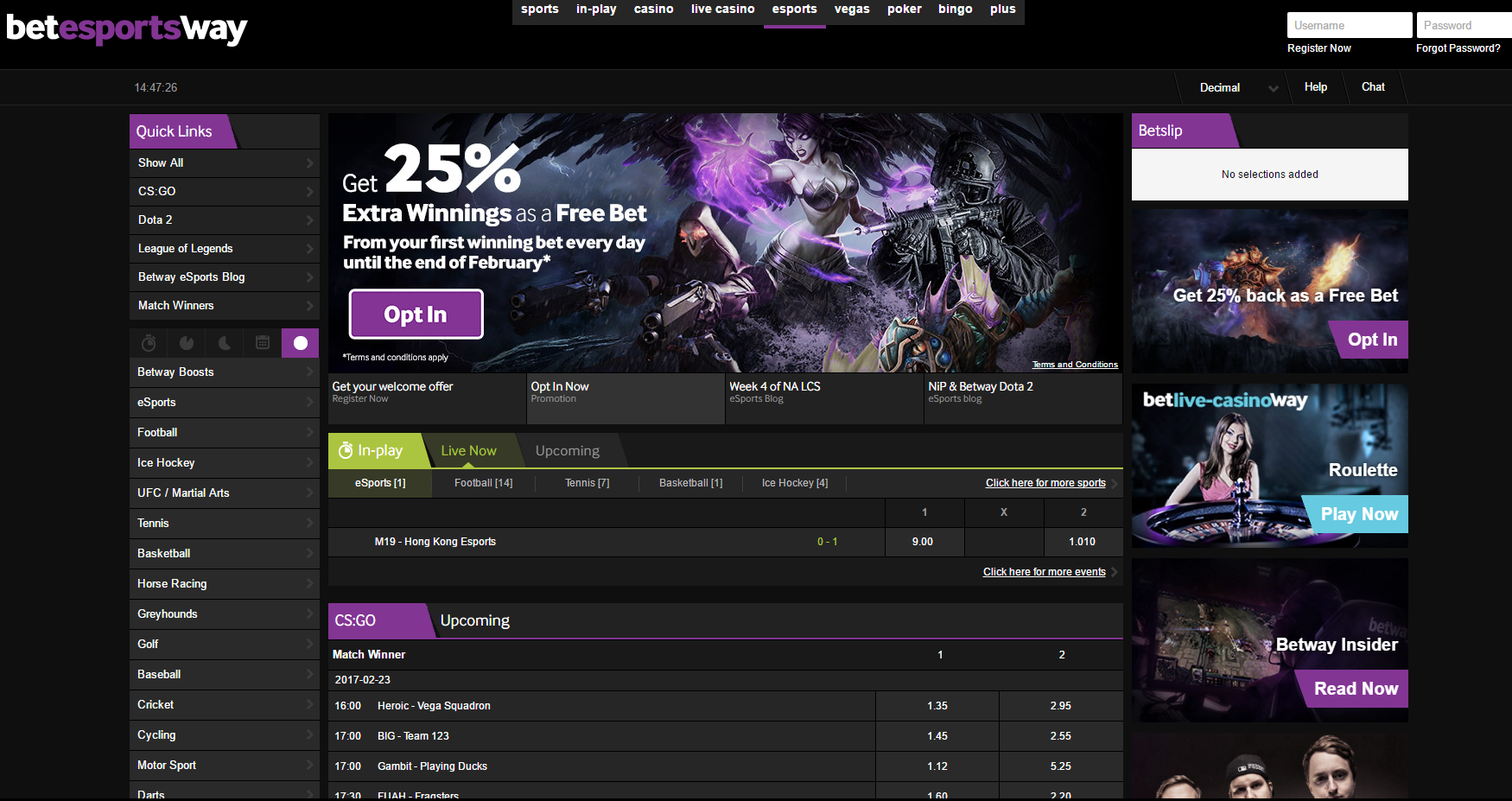
Task: Open the Betway eSports Blog quick link
Action: (x=225, y=277)
